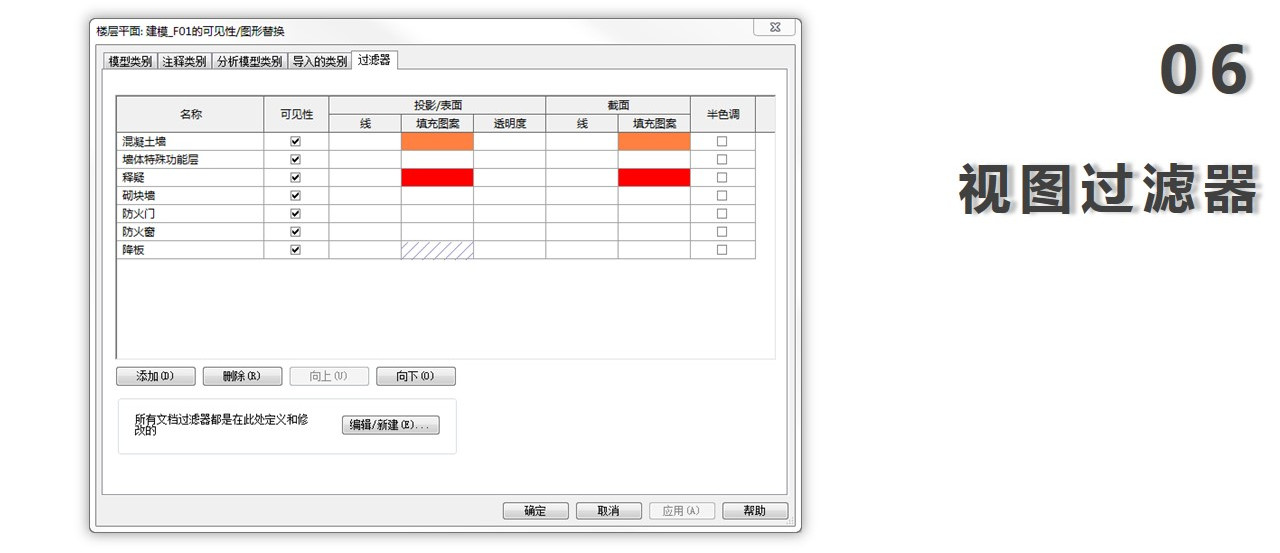Enable 半色调 checkbox for 混凝土墙 row
The height and width of the screenshot is (553, 1280).
tap(722, 141)
